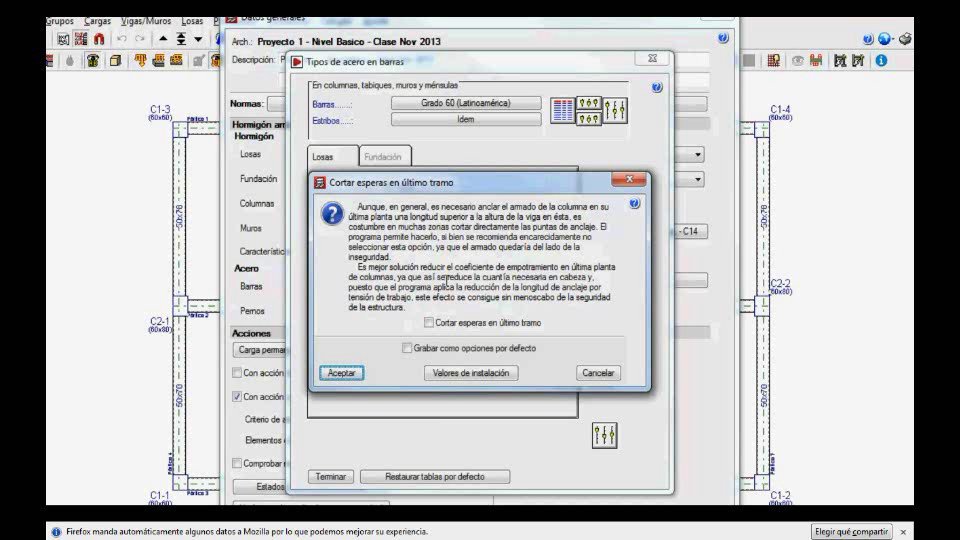Open the Cargas menu
The width and height of the screenshot is (960, 540).
[97, 21]
